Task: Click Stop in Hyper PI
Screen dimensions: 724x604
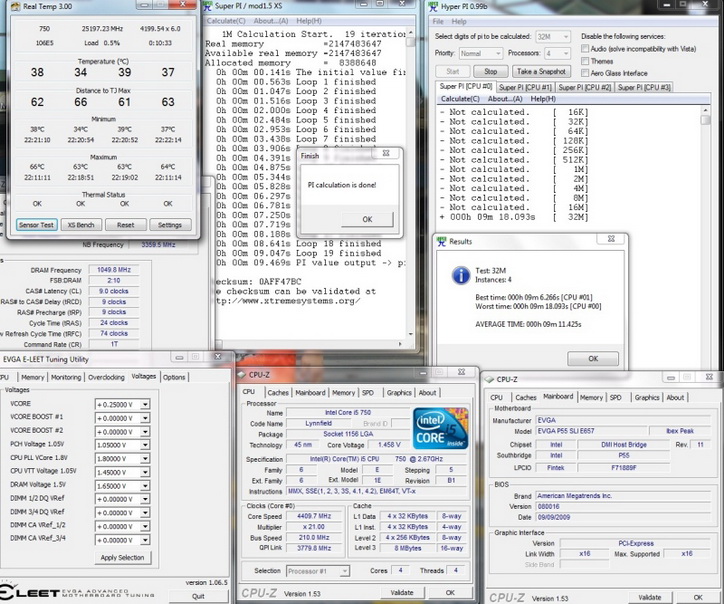Action: click(490, 72)
